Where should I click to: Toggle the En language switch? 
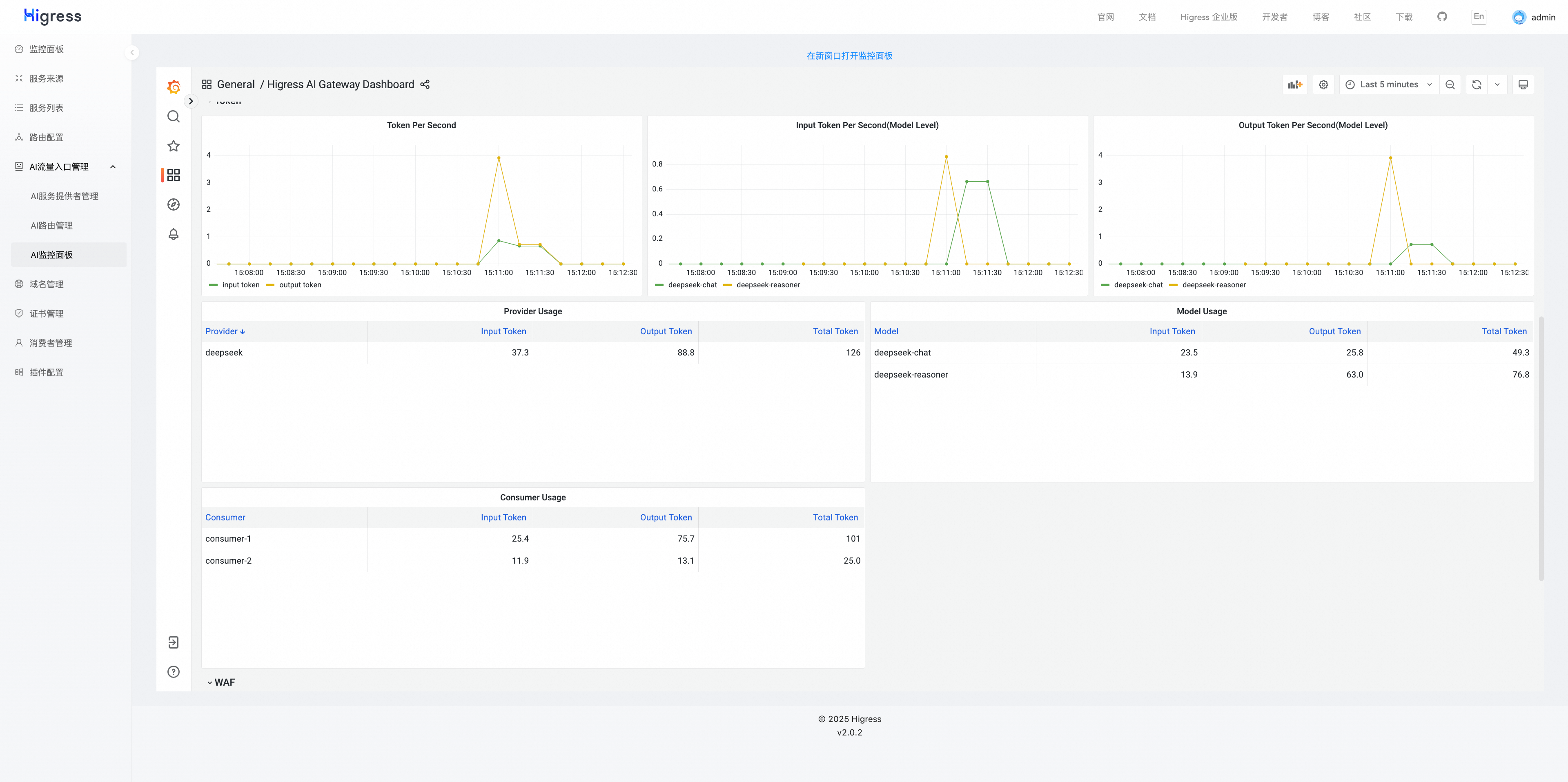point(1479,17)
